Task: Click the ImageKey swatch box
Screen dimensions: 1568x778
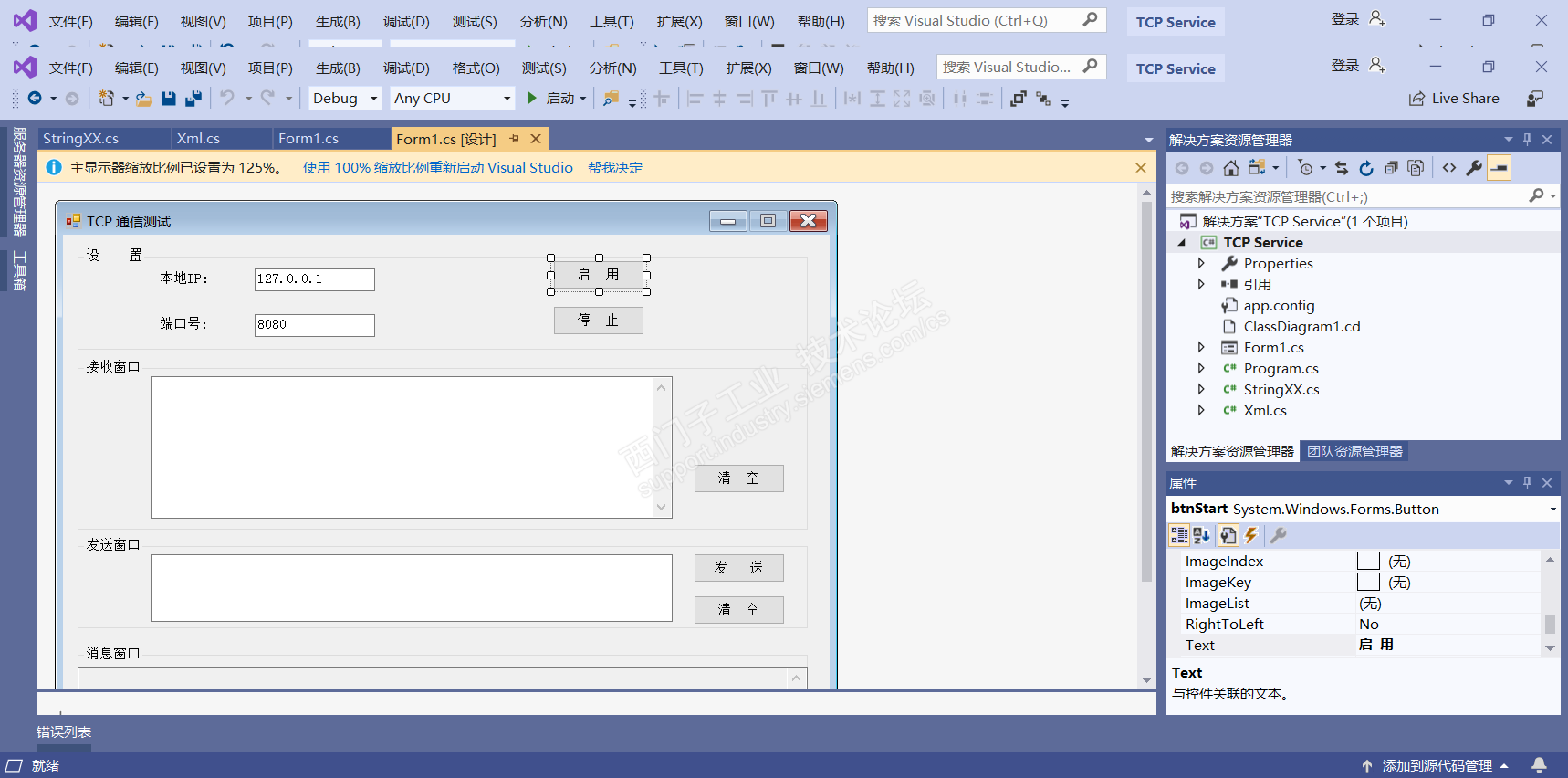Action: click(x=1368, y=583)
